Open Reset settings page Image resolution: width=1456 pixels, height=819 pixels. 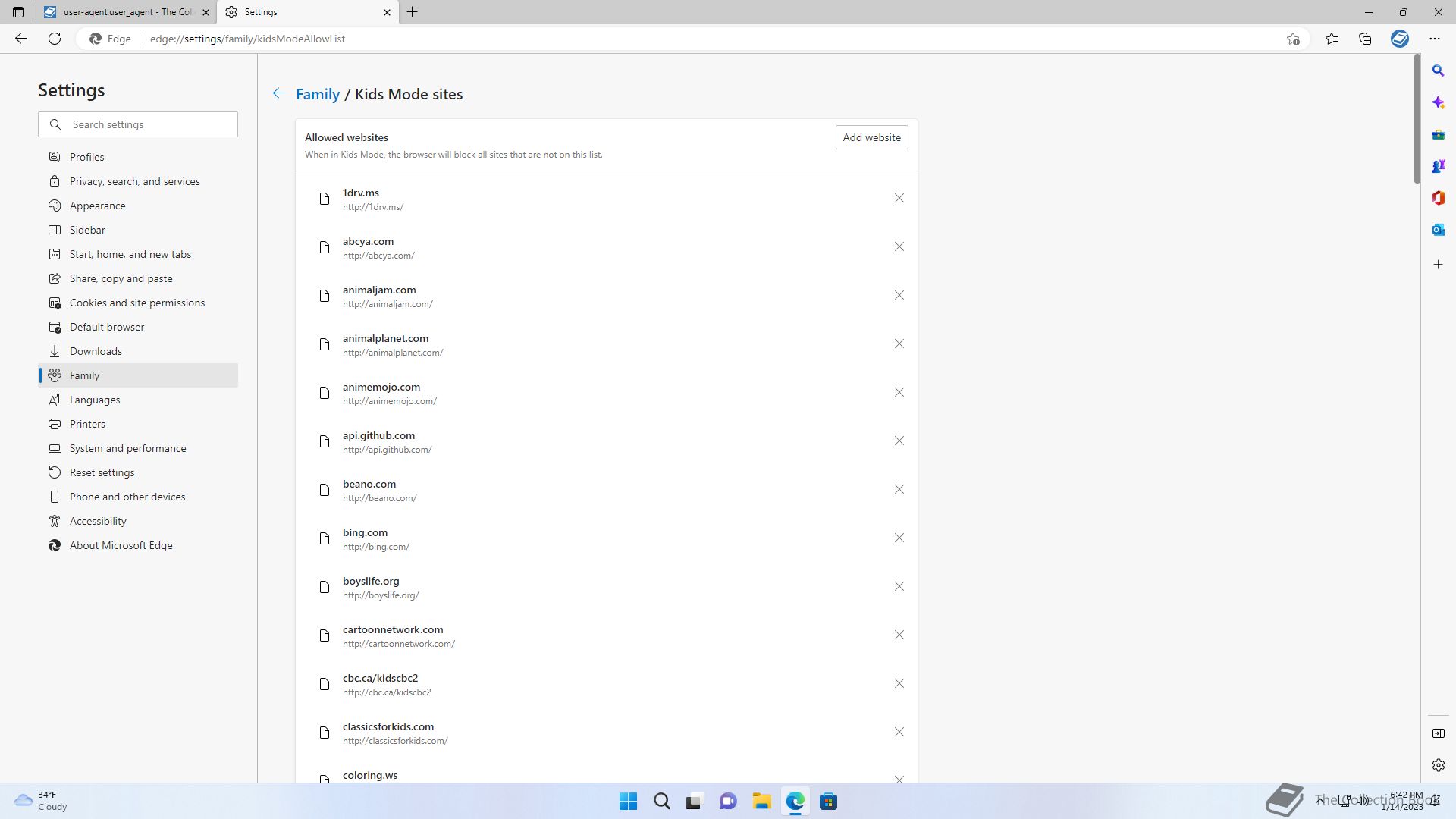pos(138,472)
